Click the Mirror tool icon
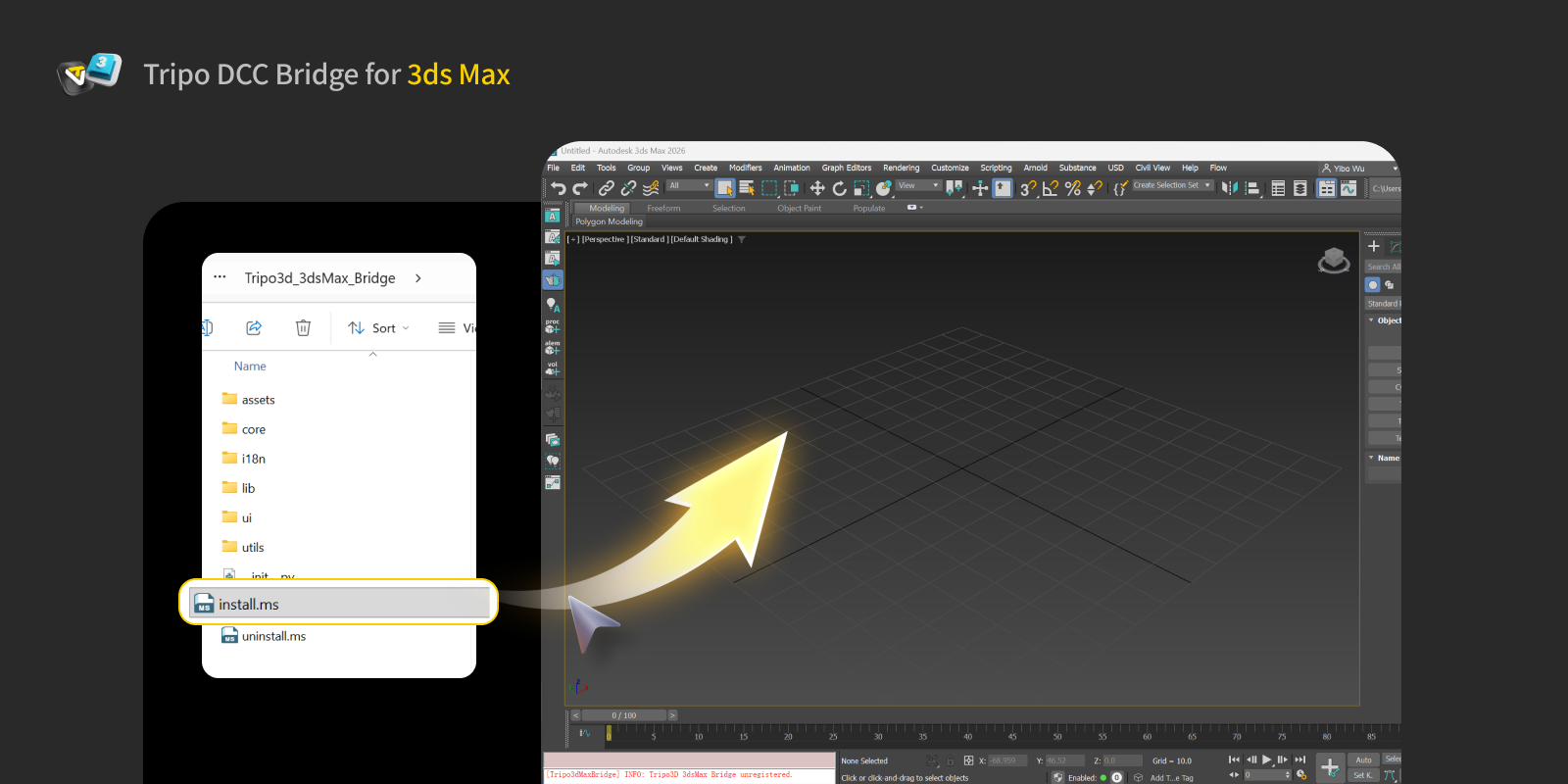 pos(1229,188)
